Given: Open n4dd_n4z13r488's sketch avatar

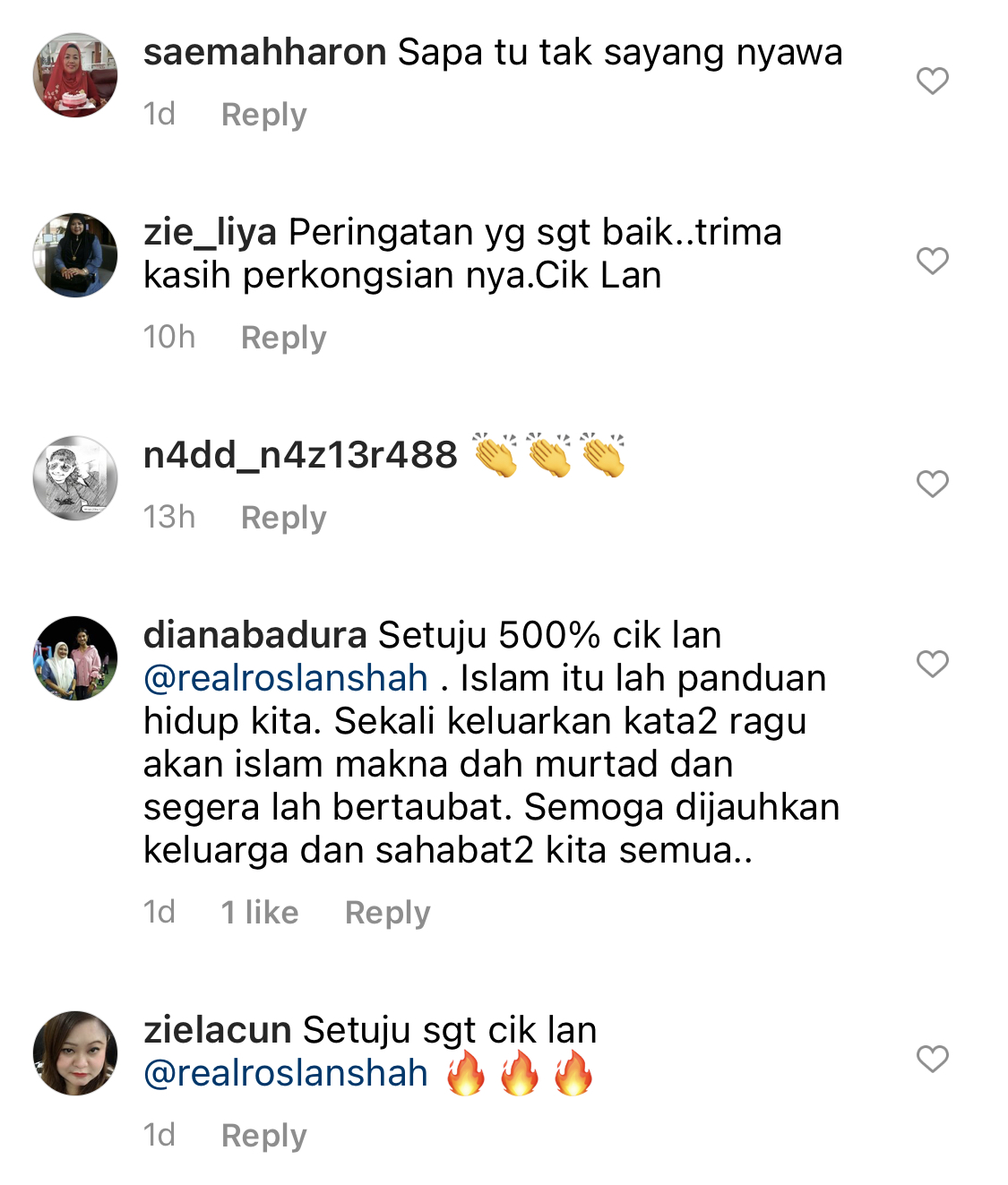Looking at the screenshot, I should click(75, 478).
